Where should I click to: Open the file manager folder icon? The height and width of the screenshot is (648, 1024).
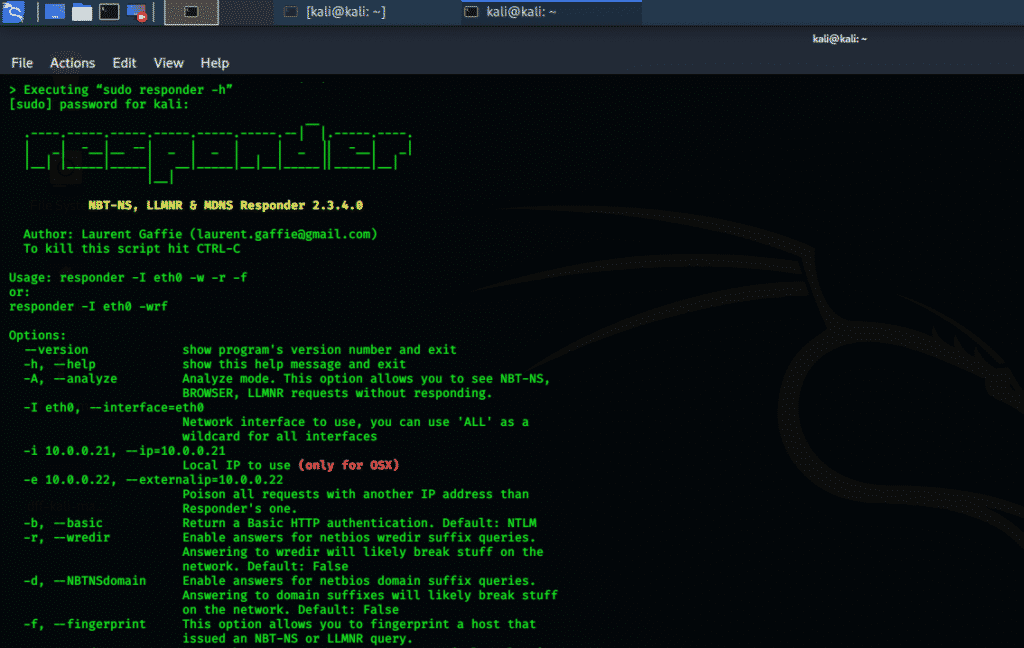(82, 12)
